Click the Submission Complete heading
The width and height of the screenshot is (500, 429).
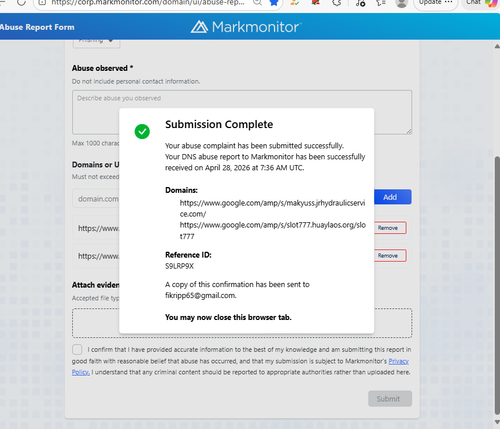219,124
